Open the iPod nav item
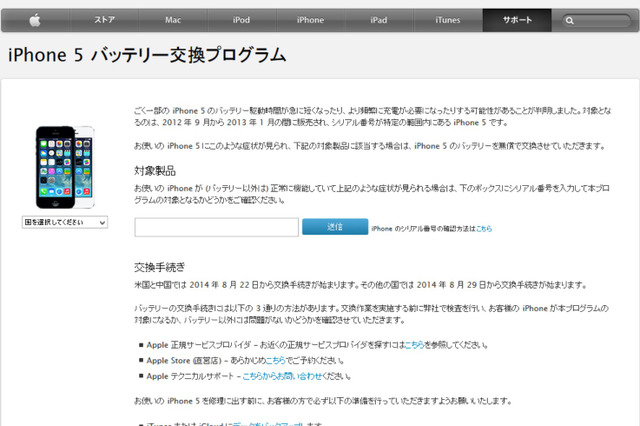This screenshot has height=426, width=640. click(242, 20)
